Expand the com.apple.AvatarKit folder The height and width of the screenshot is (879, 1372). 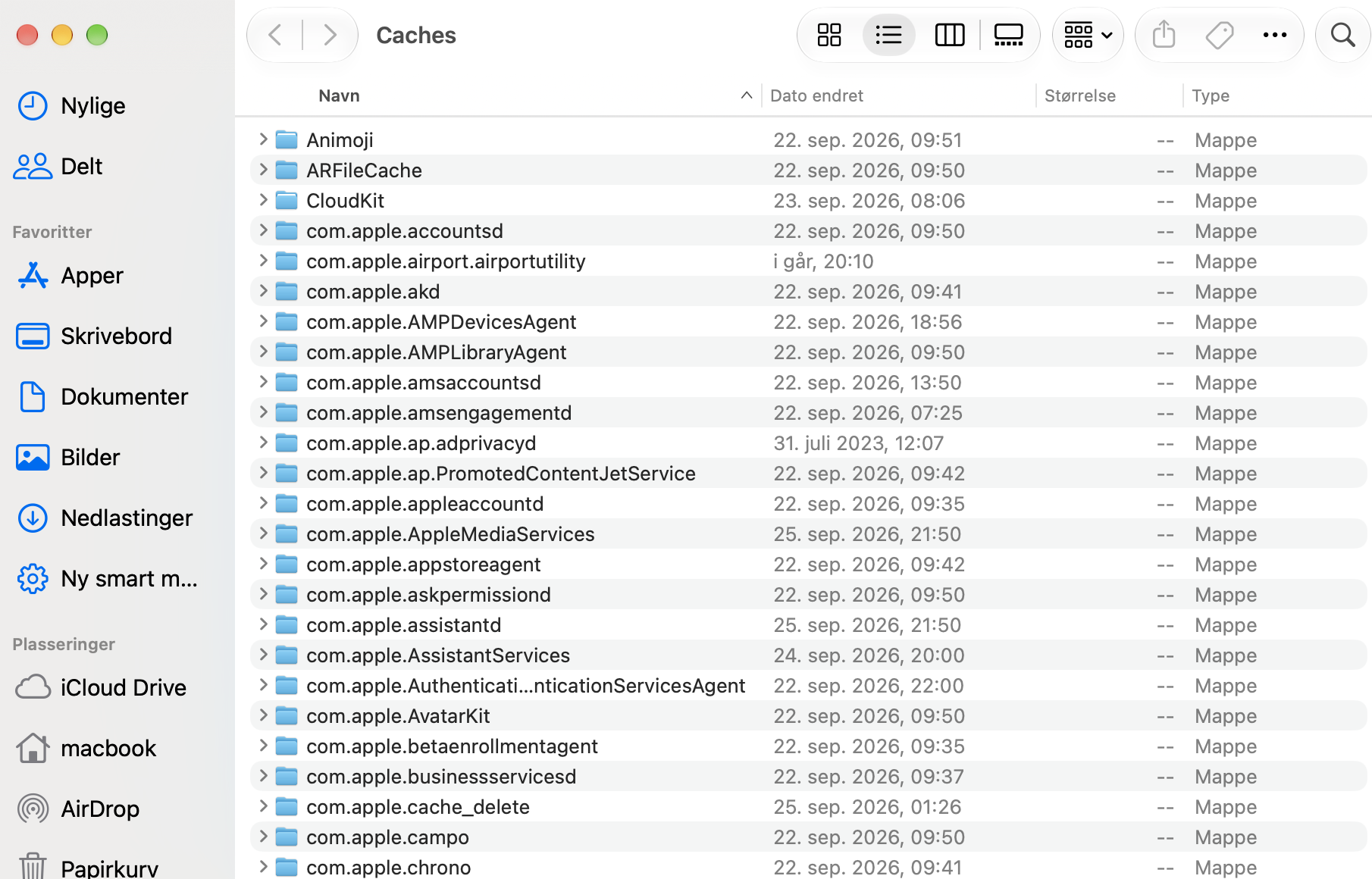tap(263, 715)
